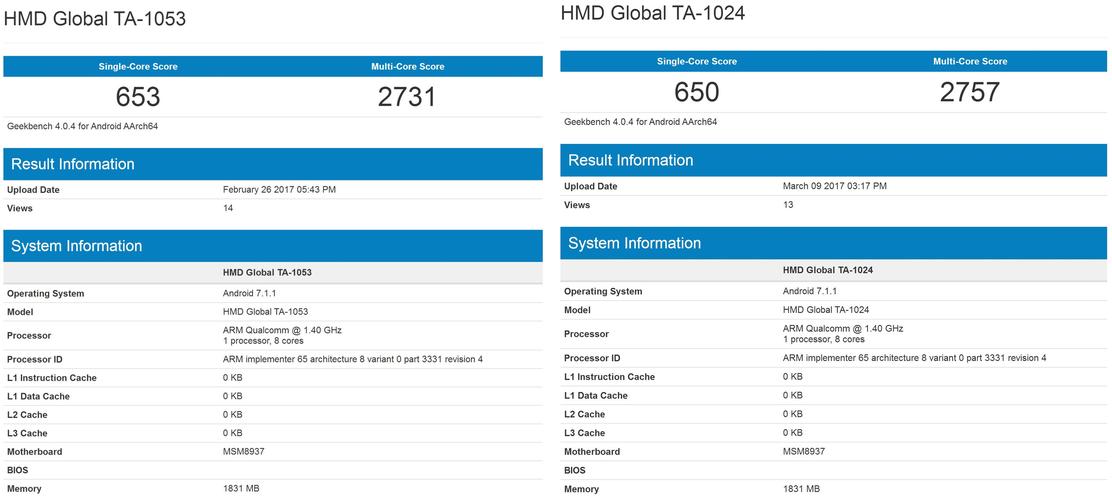Click the BIOS label in TA-1024 table
1112x500 pixels.
[575, 470]
